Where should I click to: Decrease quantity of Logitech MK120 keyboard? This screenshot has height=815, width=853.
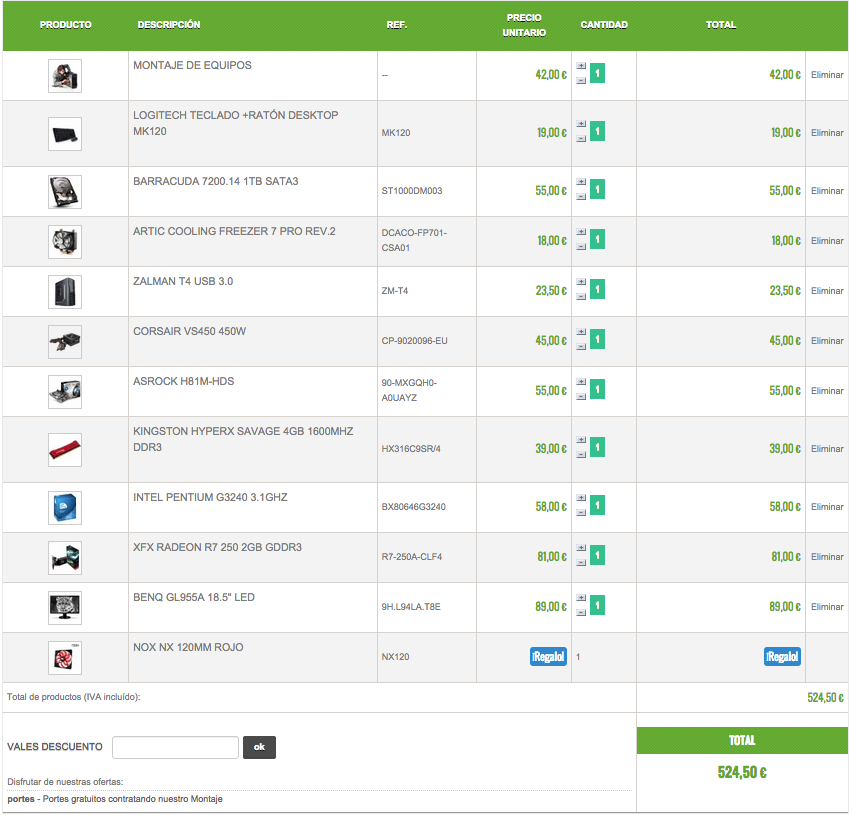point(581,139)
